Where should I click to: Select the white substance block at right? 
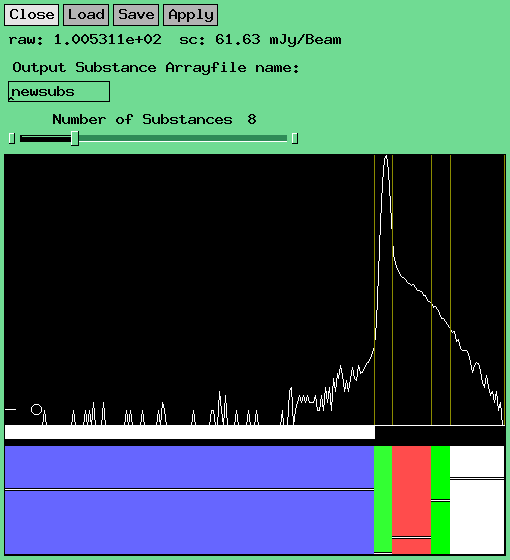[x=477, y=500]
